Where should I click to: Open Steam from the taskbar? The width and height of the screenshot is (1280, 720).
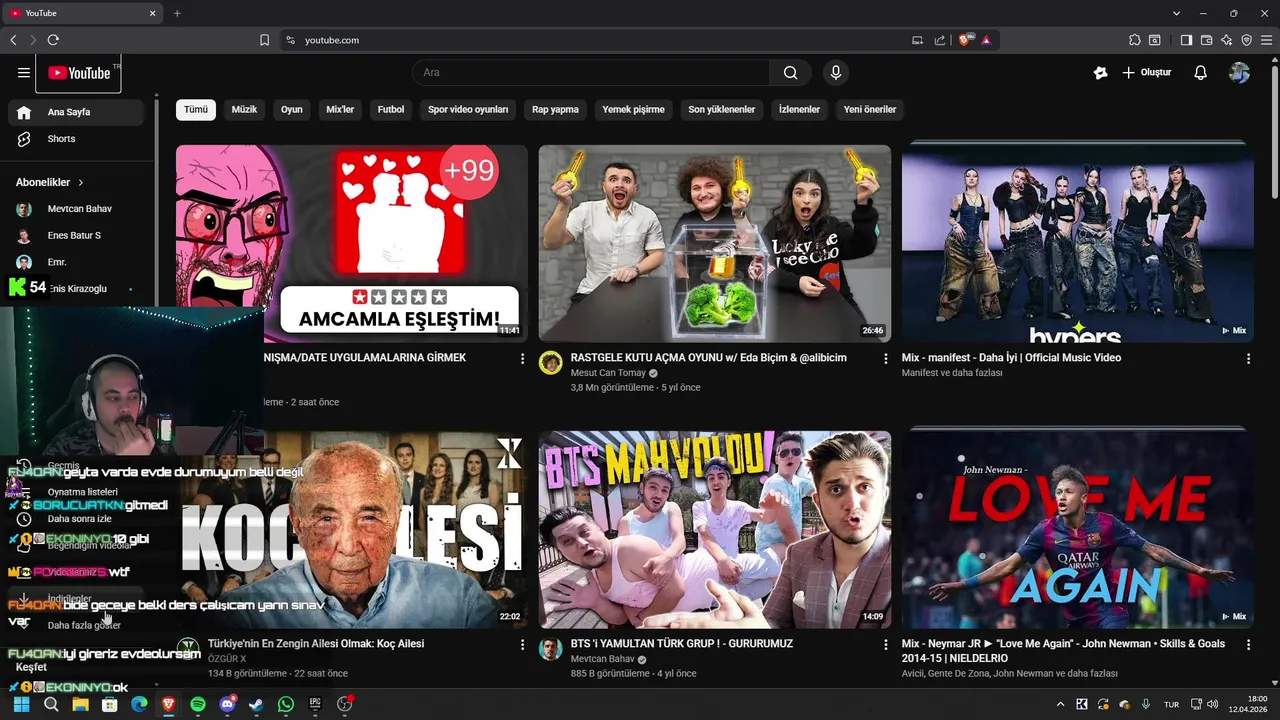pyautogui.click(x=256, y=705)
